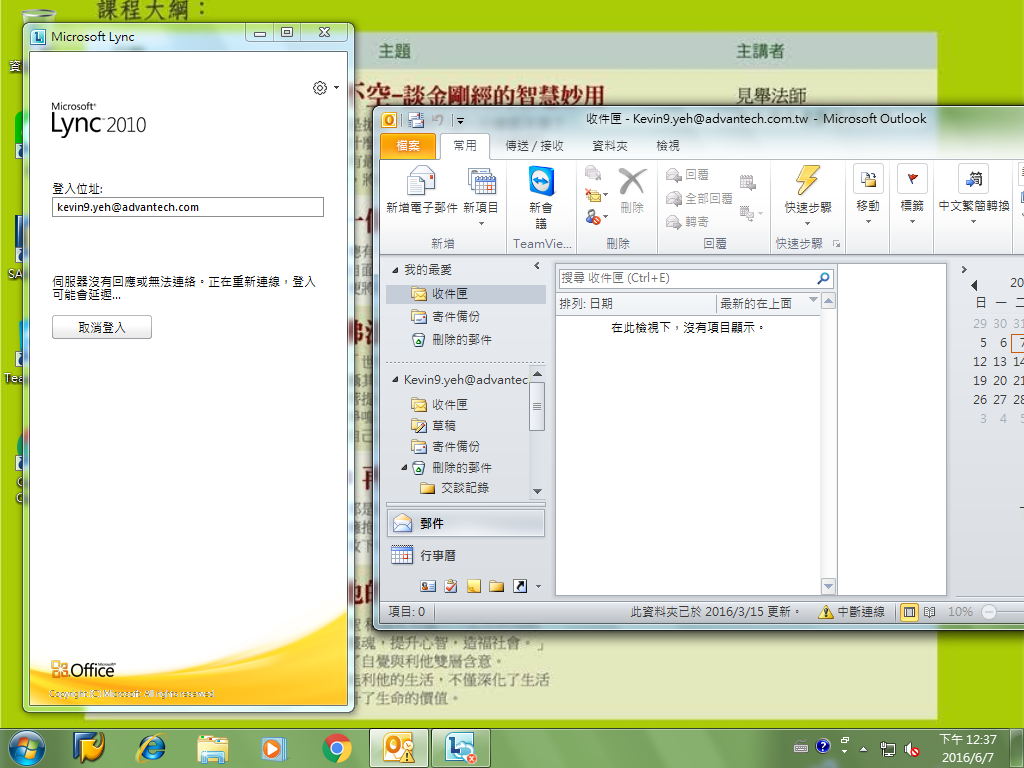Click the meeting reply icon in 回覆 group
Screen dimensions: 1024x768
748,182
